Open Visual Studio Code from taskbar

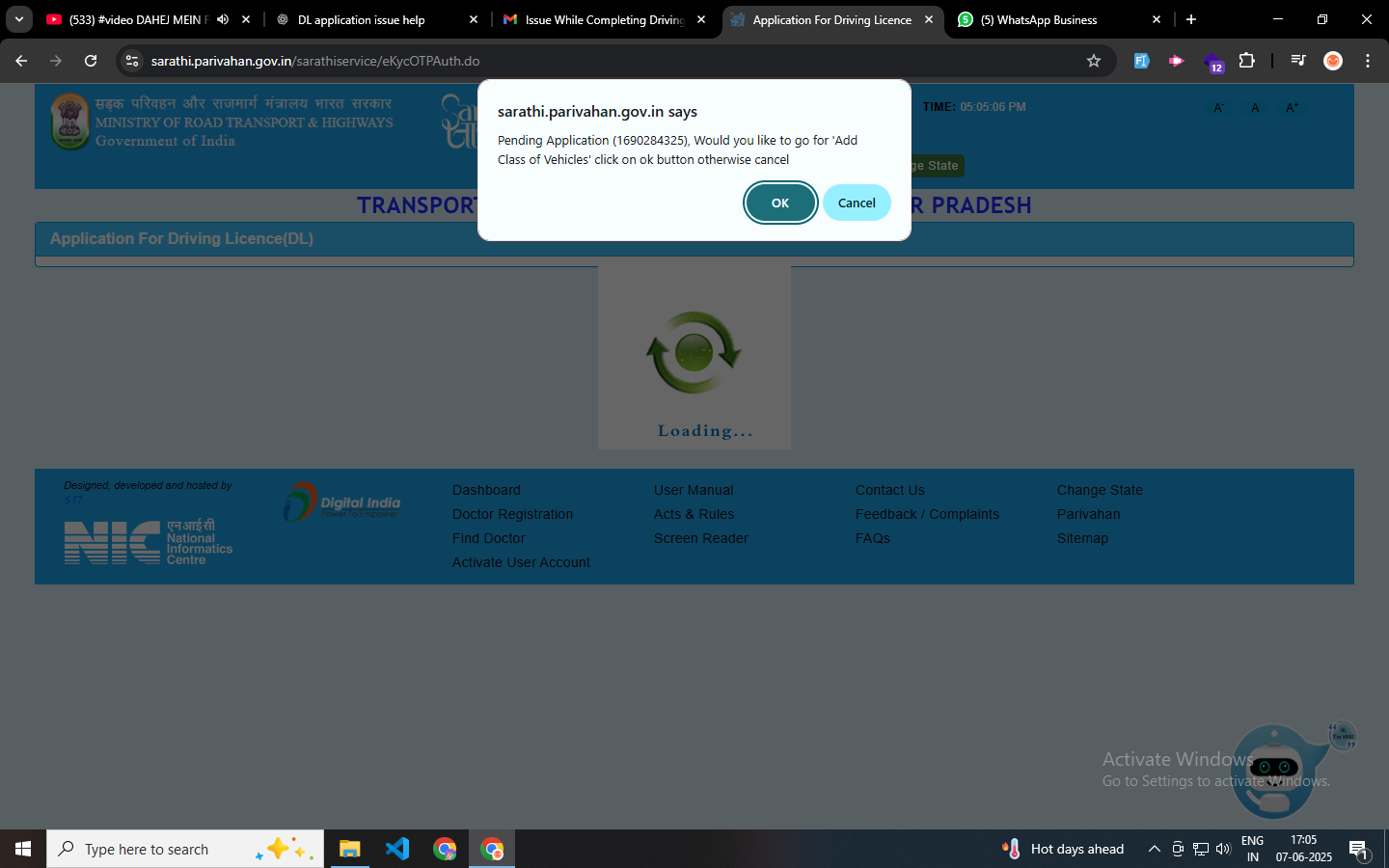point(397,849)
